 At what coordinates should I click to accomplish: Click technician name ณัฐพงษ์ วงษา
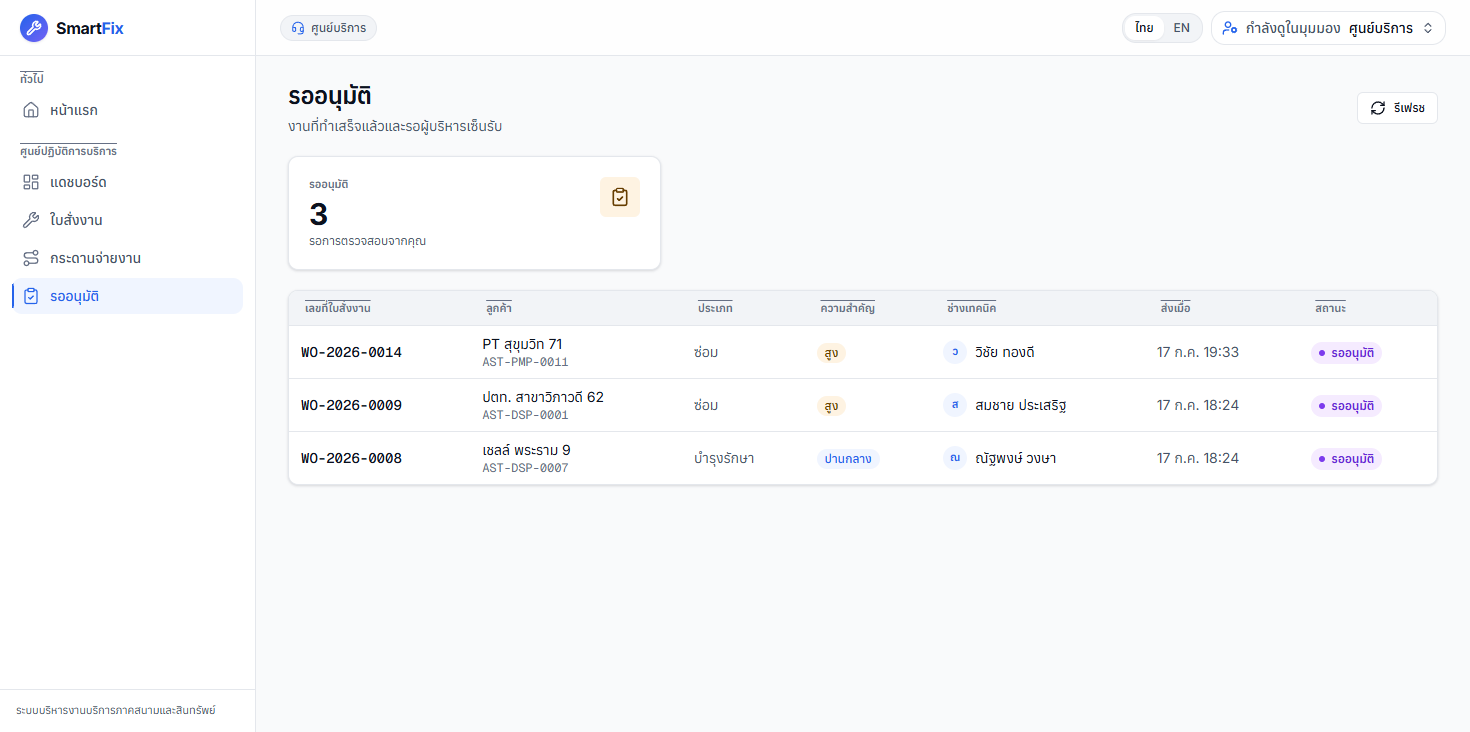click(1015, 458)
